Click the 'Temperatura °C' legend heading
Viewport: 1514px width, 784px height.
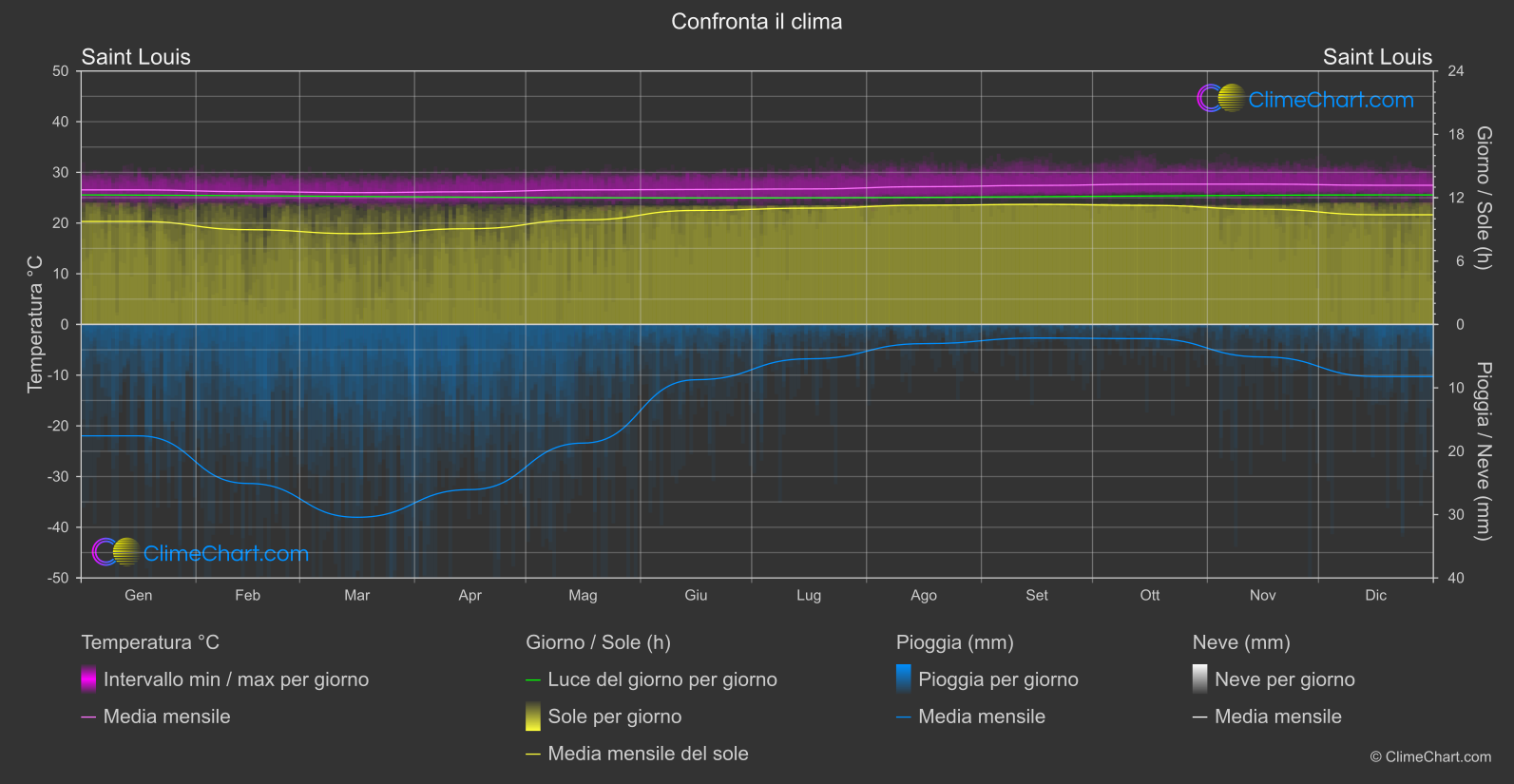[150, 642]
